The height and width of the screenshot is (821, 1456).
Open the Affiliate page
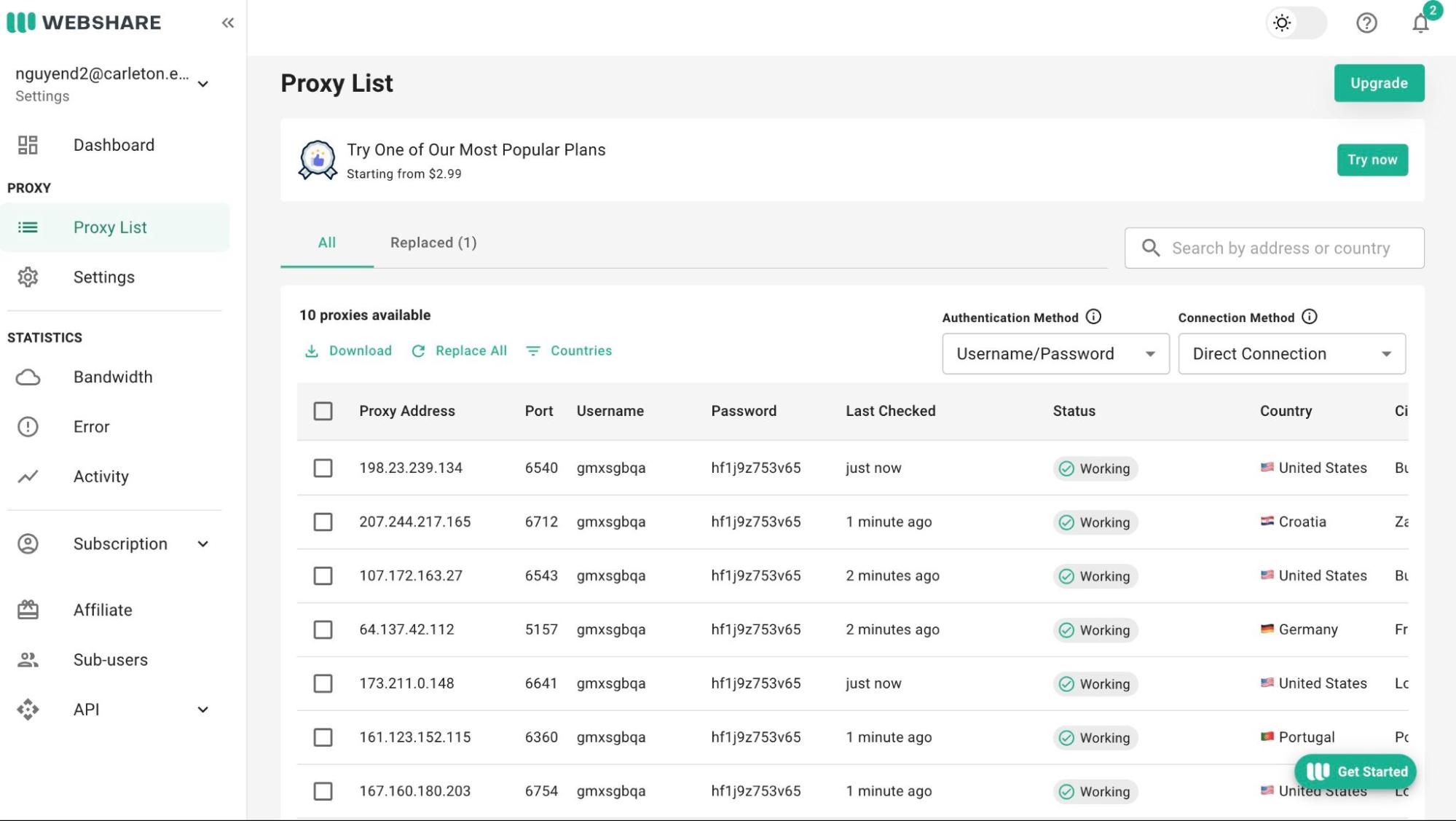pyautogui.click(x=102, y=610)
